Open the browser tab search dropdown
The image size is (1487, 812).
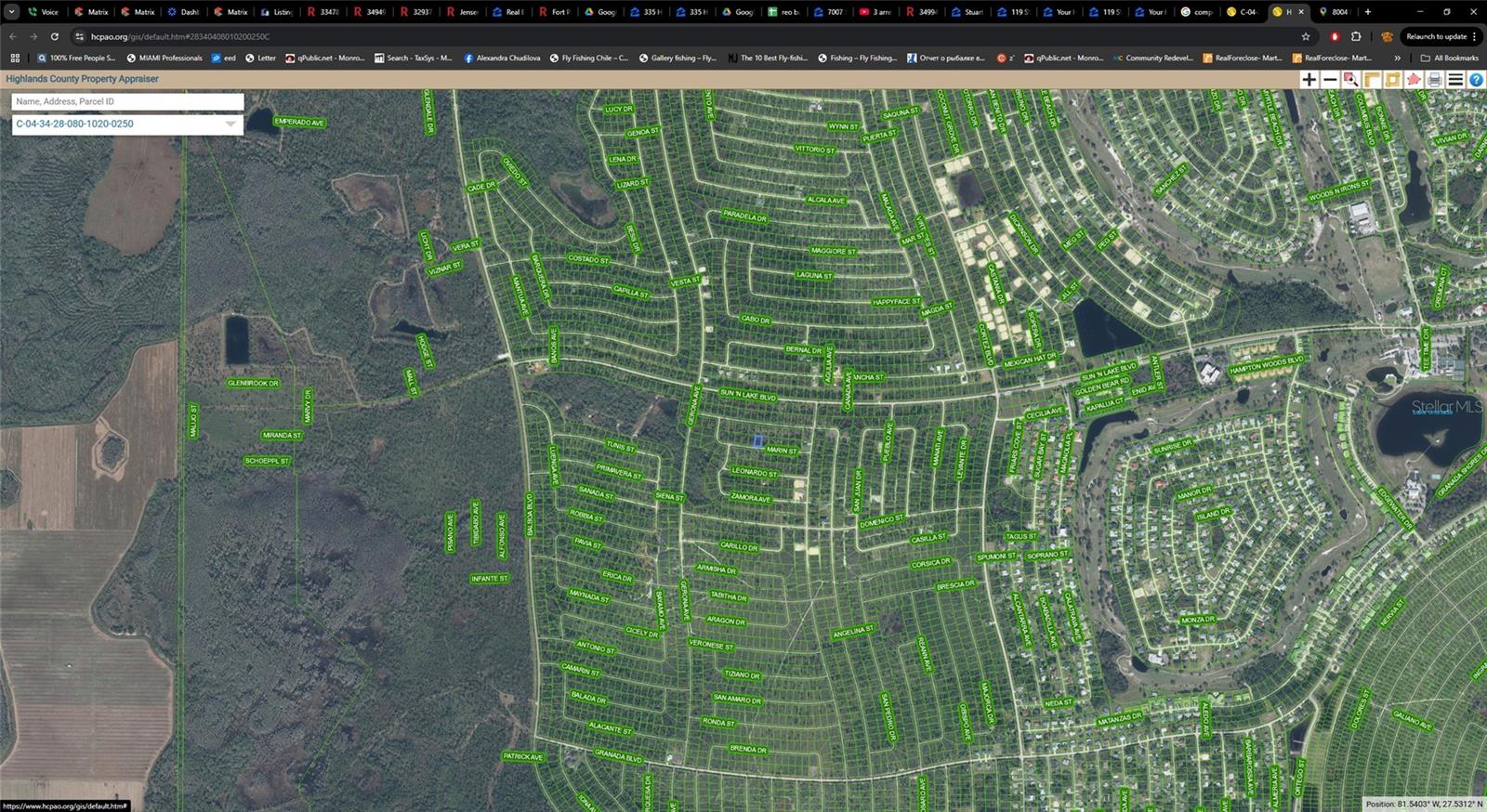(x=12, y=12)
